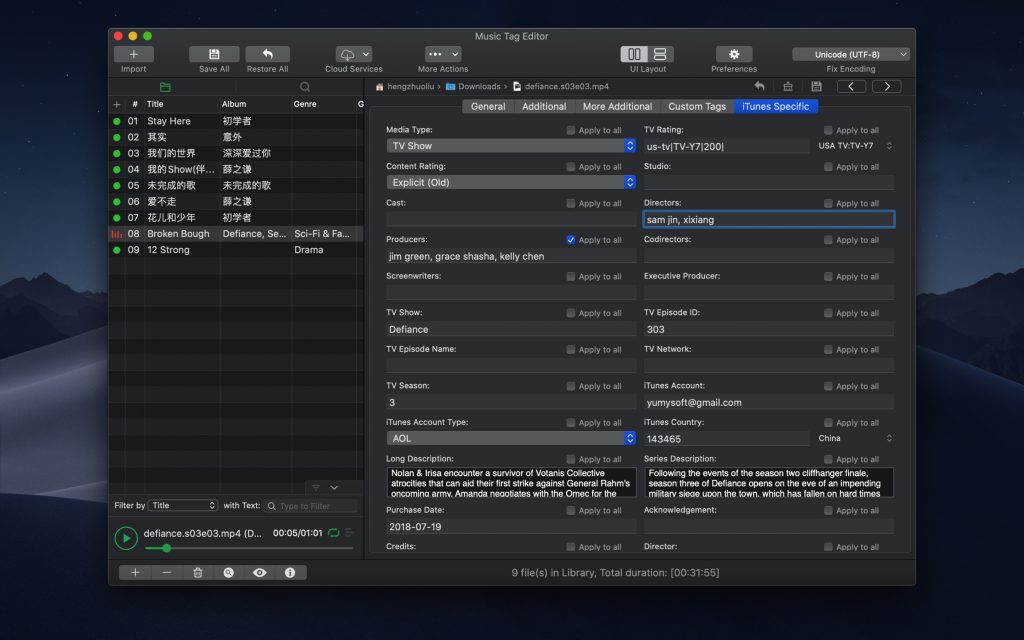Switch to the More Additional tab
Screen dimensions: 1024x640
tap(617, 106)
